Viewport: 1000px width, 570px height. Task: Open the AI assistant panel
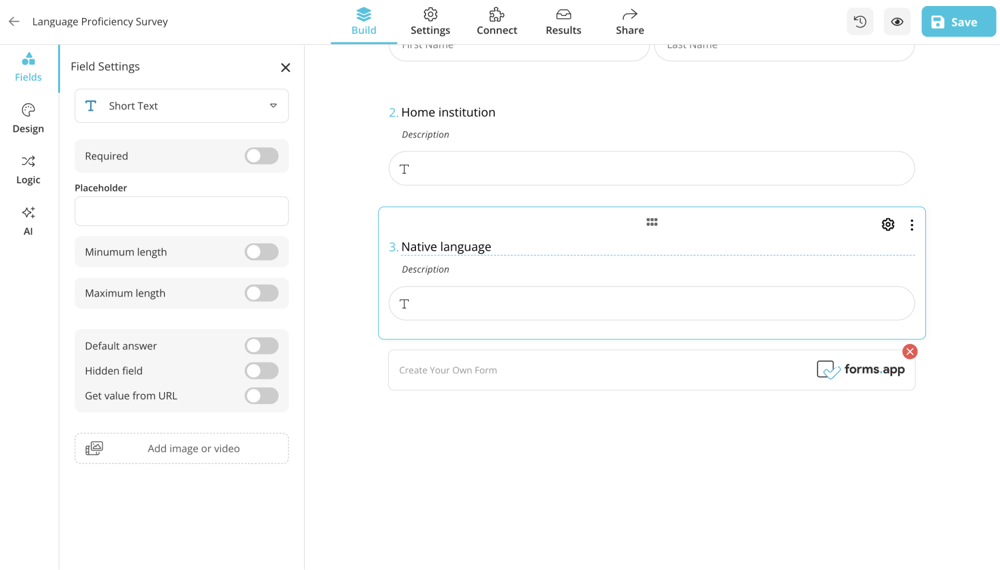coord(28,220)
